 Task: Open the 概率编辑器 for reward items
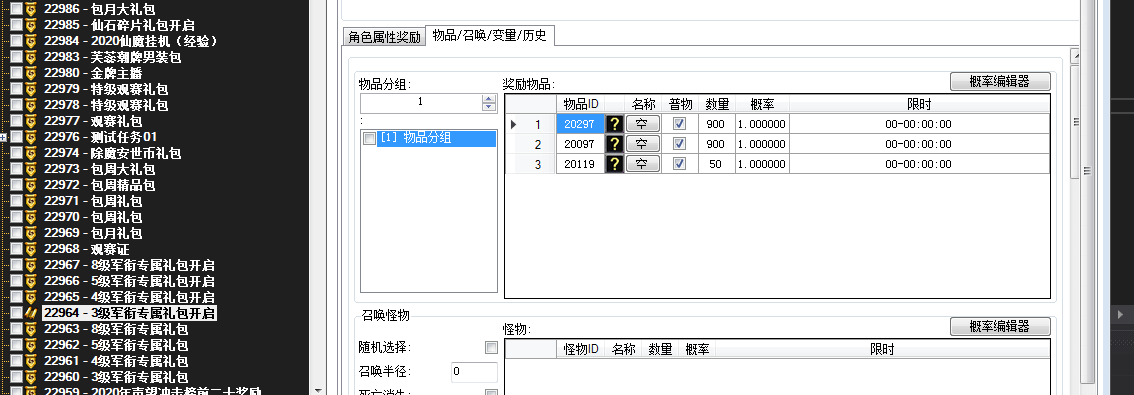pos(999,81)
